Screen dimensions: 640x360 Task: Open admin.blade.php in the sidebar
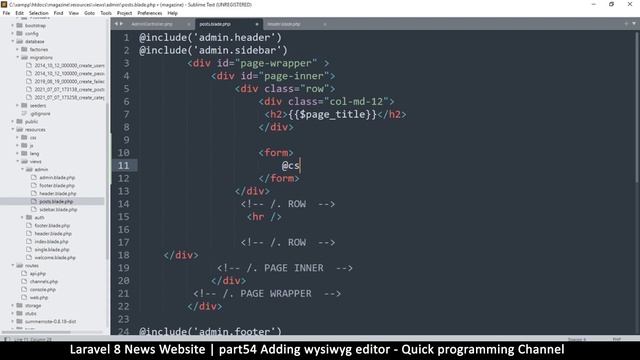click(57, 178)
